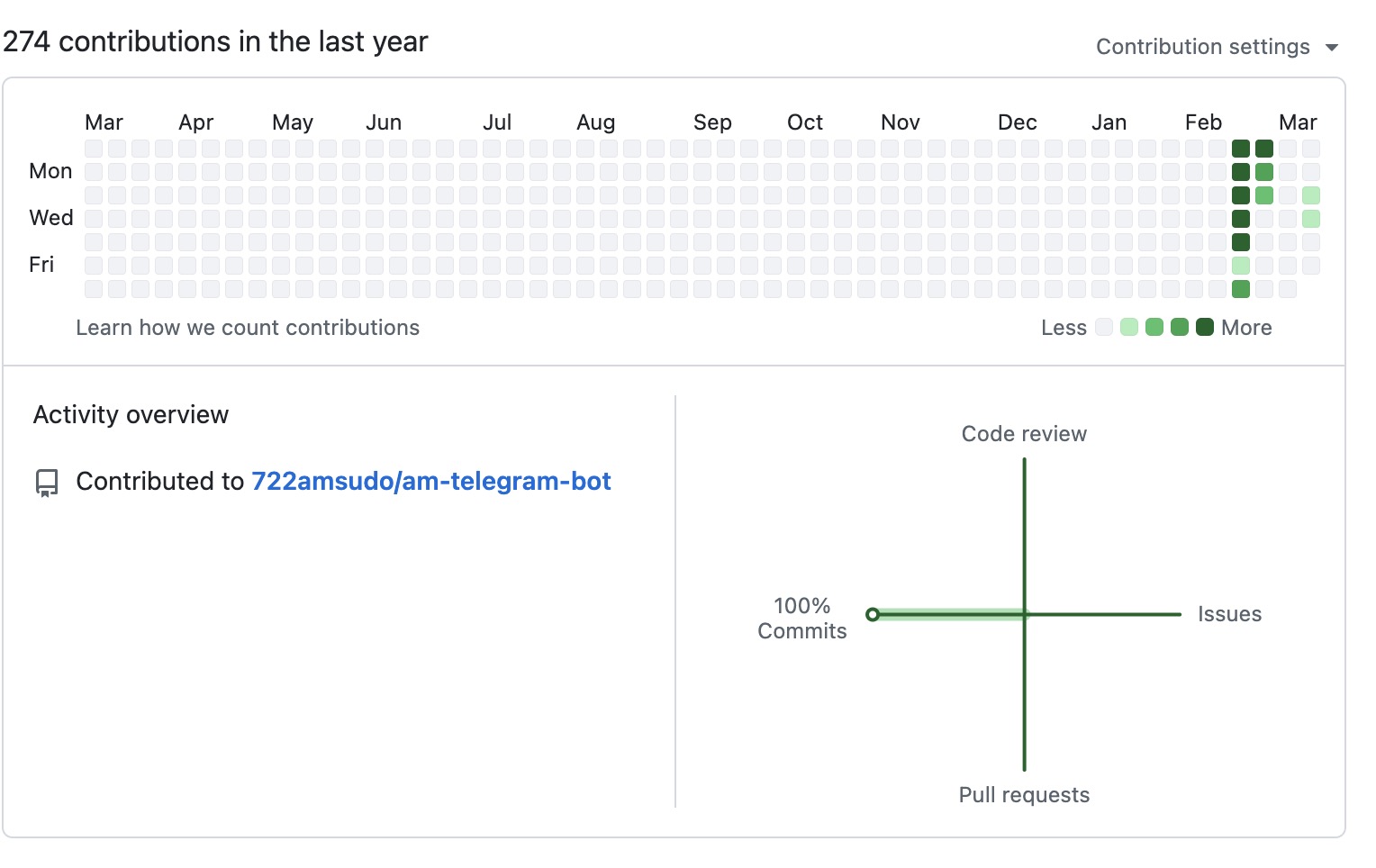Click the lightest green legend swatch

pos(1129,328)
